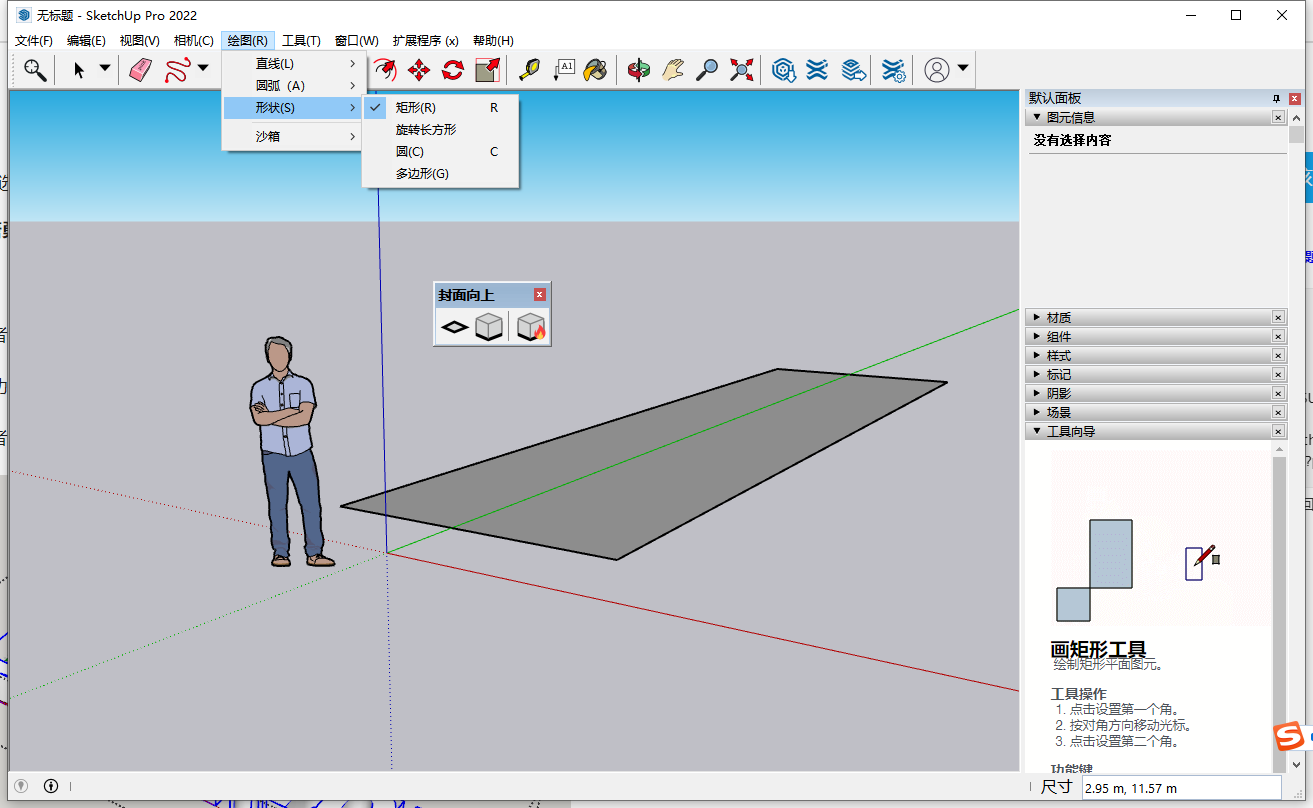This screenshot has height=808, width=1313.
Task: Choose the Tape Measure tool
Action: point(528,70)
